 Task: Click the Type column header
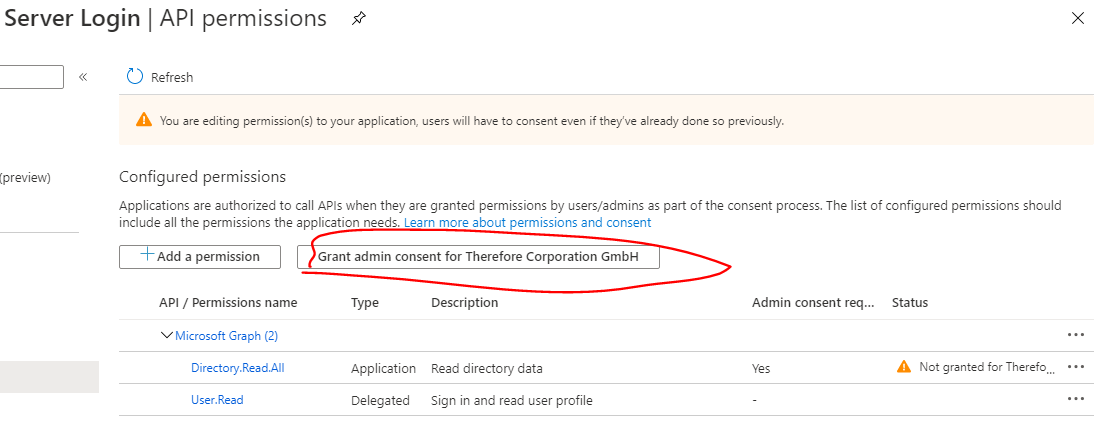[x=365, y=303]
